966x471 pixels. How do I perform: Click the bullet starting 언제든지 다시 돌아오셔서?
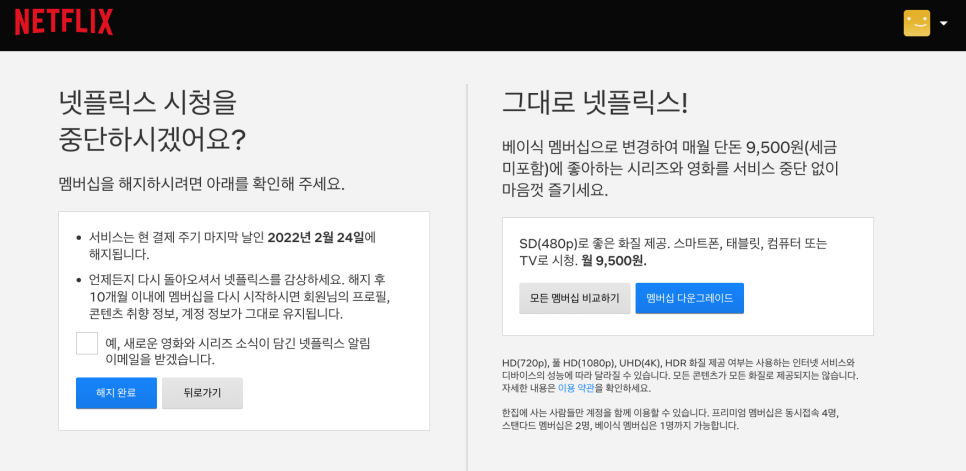point(239,297)
